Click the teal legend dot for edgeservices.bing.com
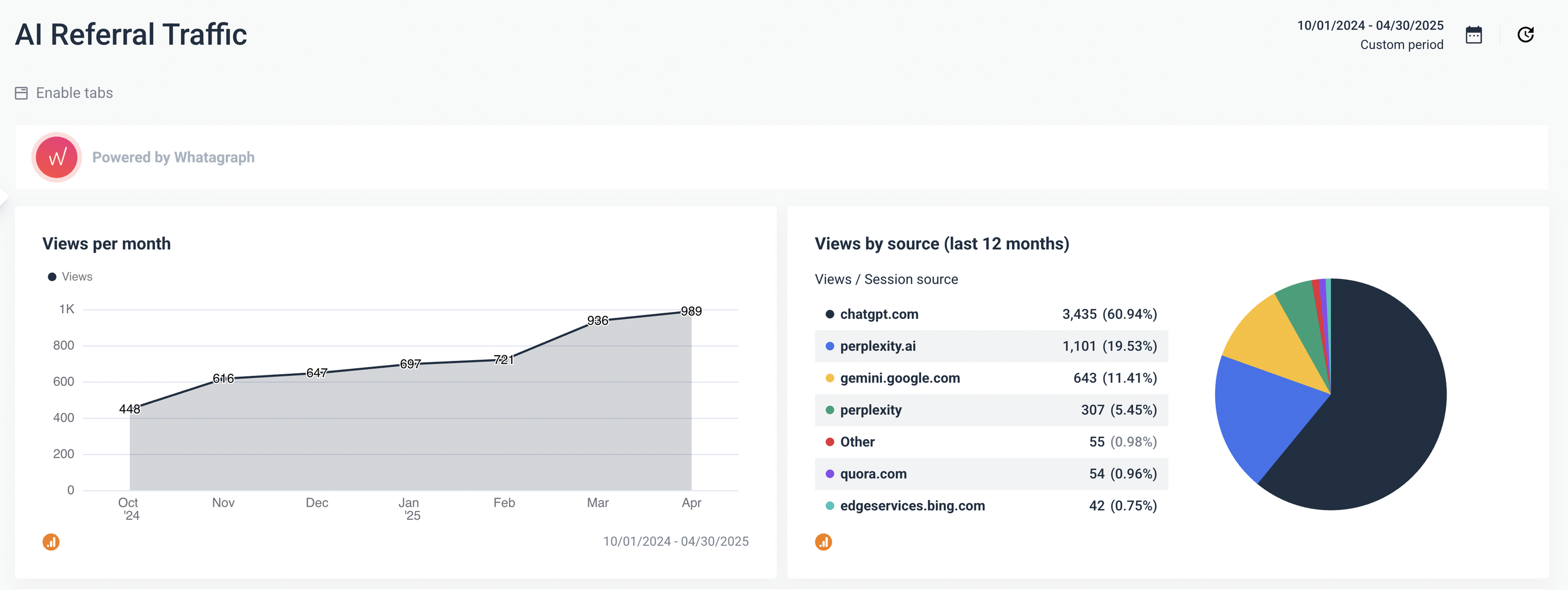Screen dimensions: 1568x590 [830, 506]
